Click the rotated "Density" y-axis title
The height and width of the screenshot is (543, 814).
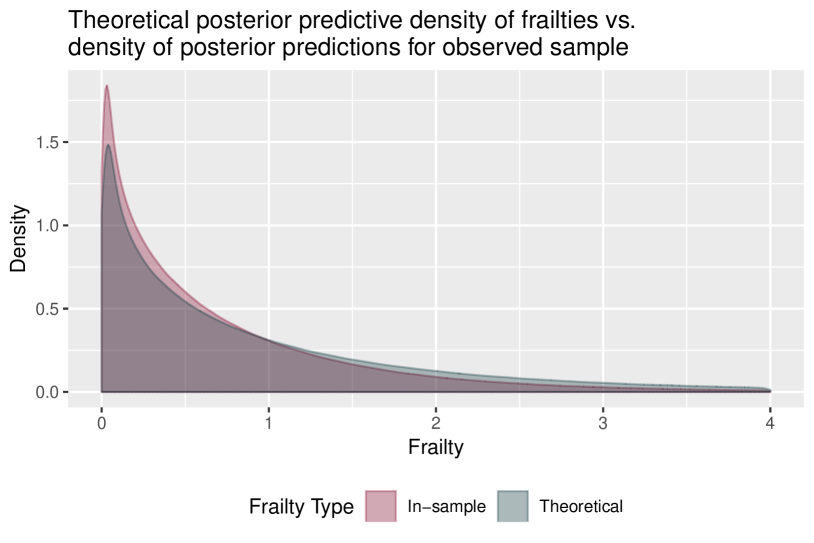(19, 240)
